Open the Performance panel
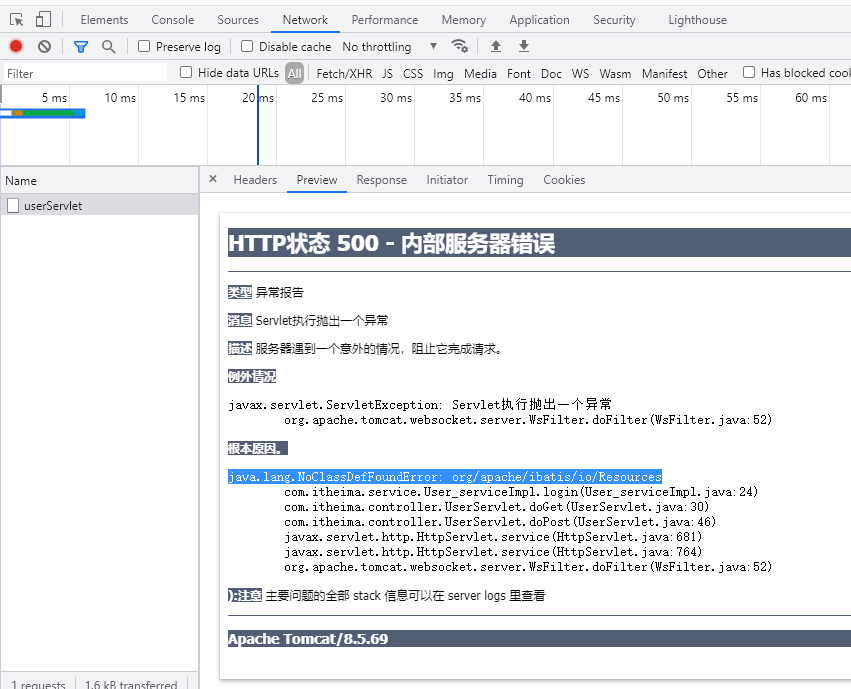The height and width of the screenshot is (689, 851). tap(385, 20)
